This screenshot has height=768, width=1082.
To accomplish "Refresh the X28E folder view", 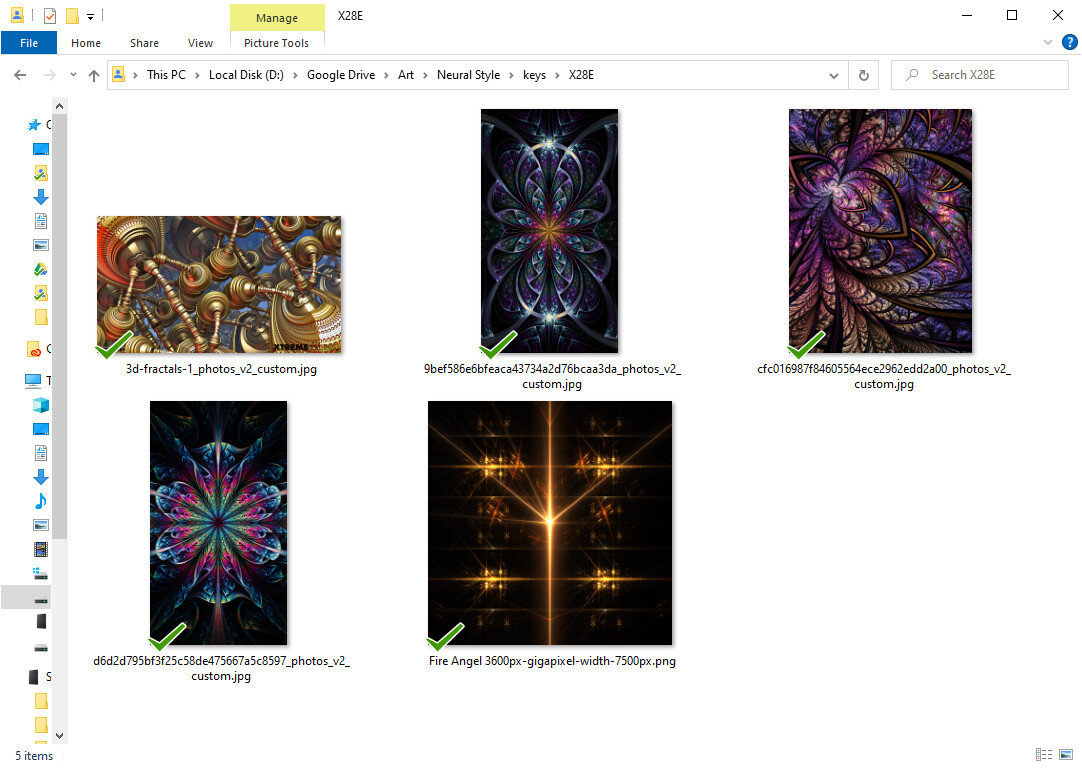I will [863, 75].
